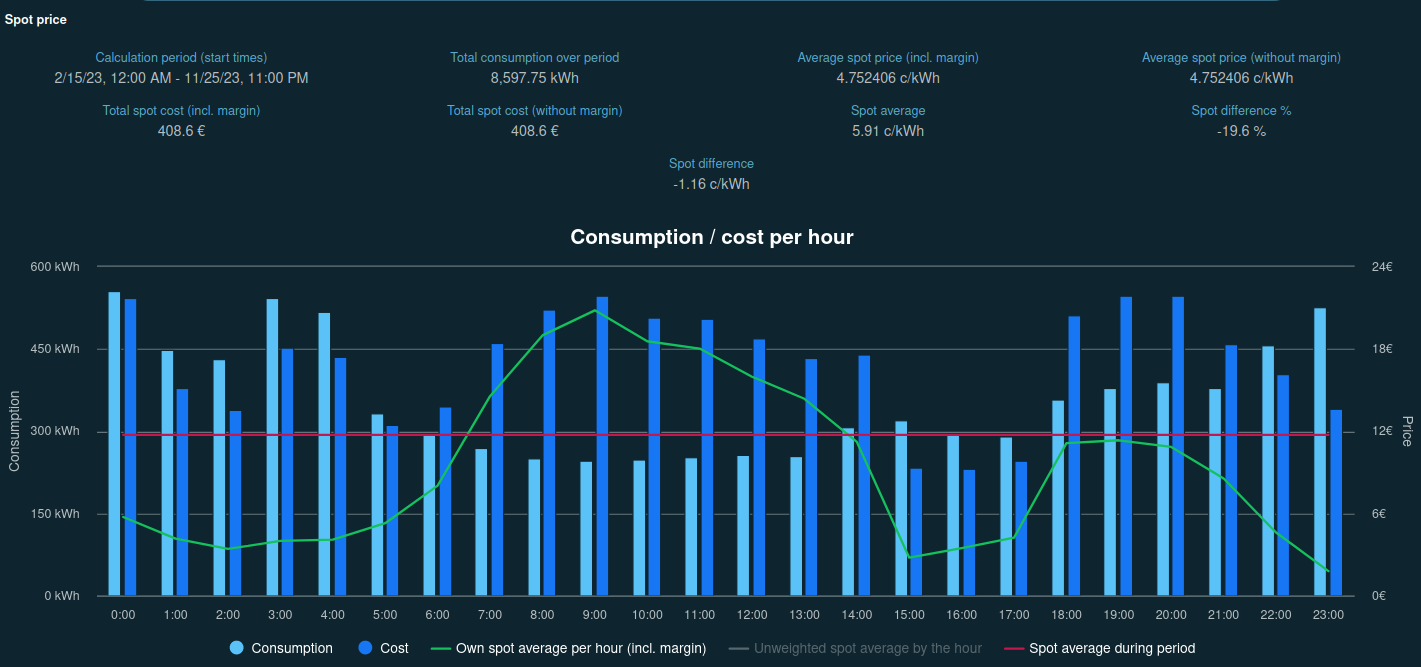Select the Cost bar at 20:00
This screenshot has height=667, width=1421.
1178,447
